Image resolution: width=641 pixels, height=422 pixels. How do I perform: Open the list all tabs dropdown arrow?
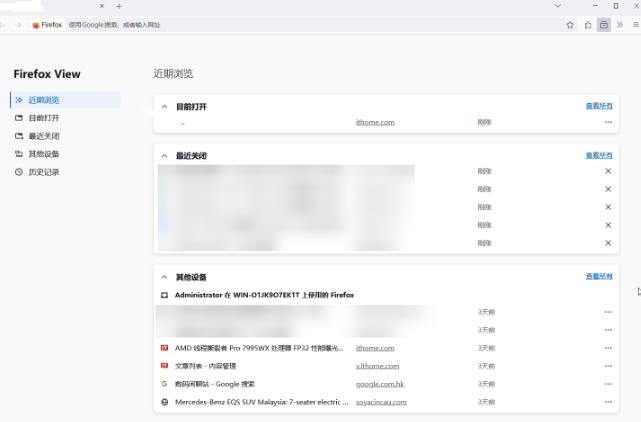[x=558, y=6]
